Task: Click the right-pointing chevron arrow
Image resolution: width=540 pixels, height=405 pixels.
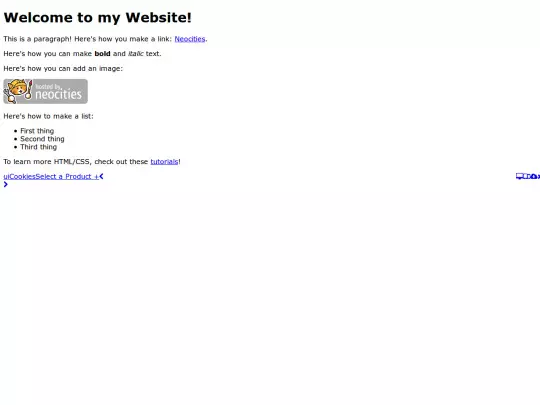Action: coord(6,185)
